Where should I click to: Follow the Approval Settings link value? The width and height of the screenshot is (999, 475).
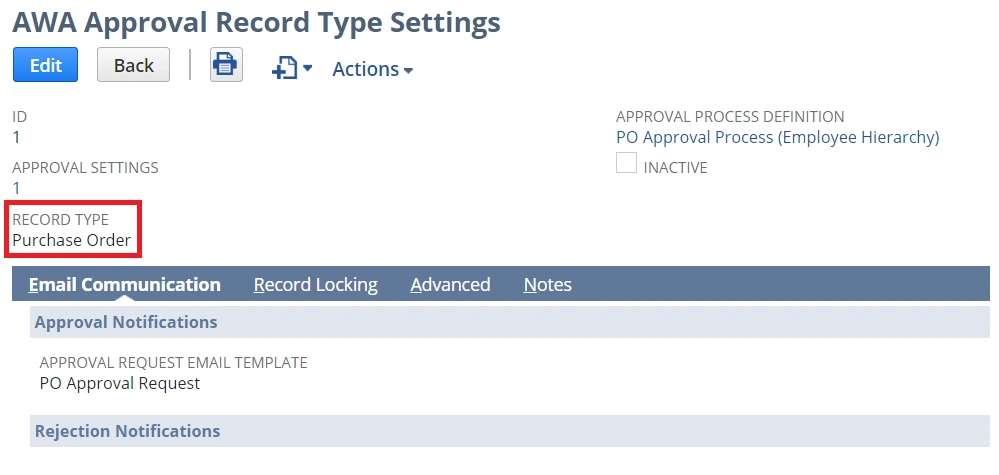tap(16, 188)
